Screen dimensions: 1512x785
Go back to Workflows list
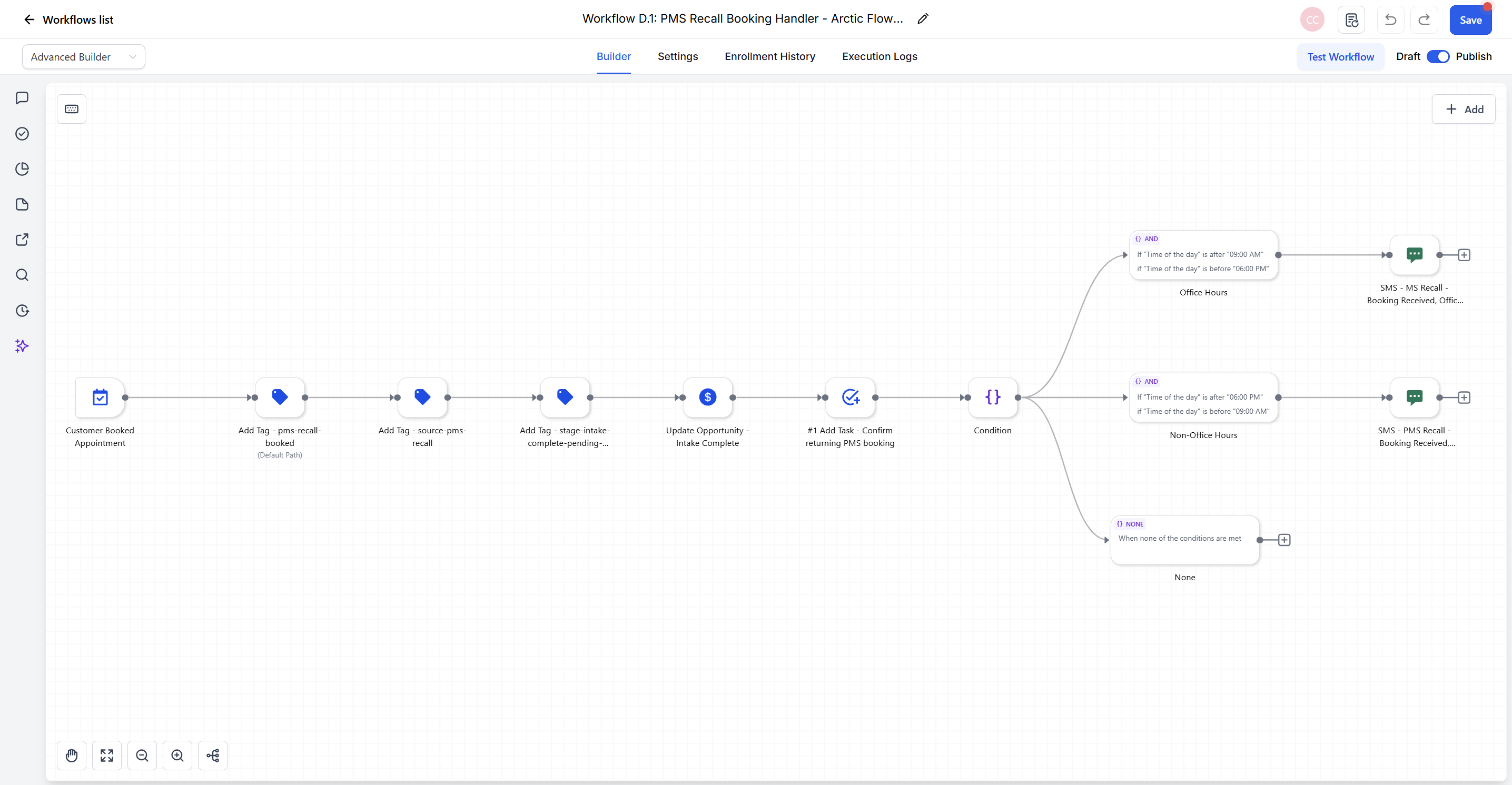point(68,19)
